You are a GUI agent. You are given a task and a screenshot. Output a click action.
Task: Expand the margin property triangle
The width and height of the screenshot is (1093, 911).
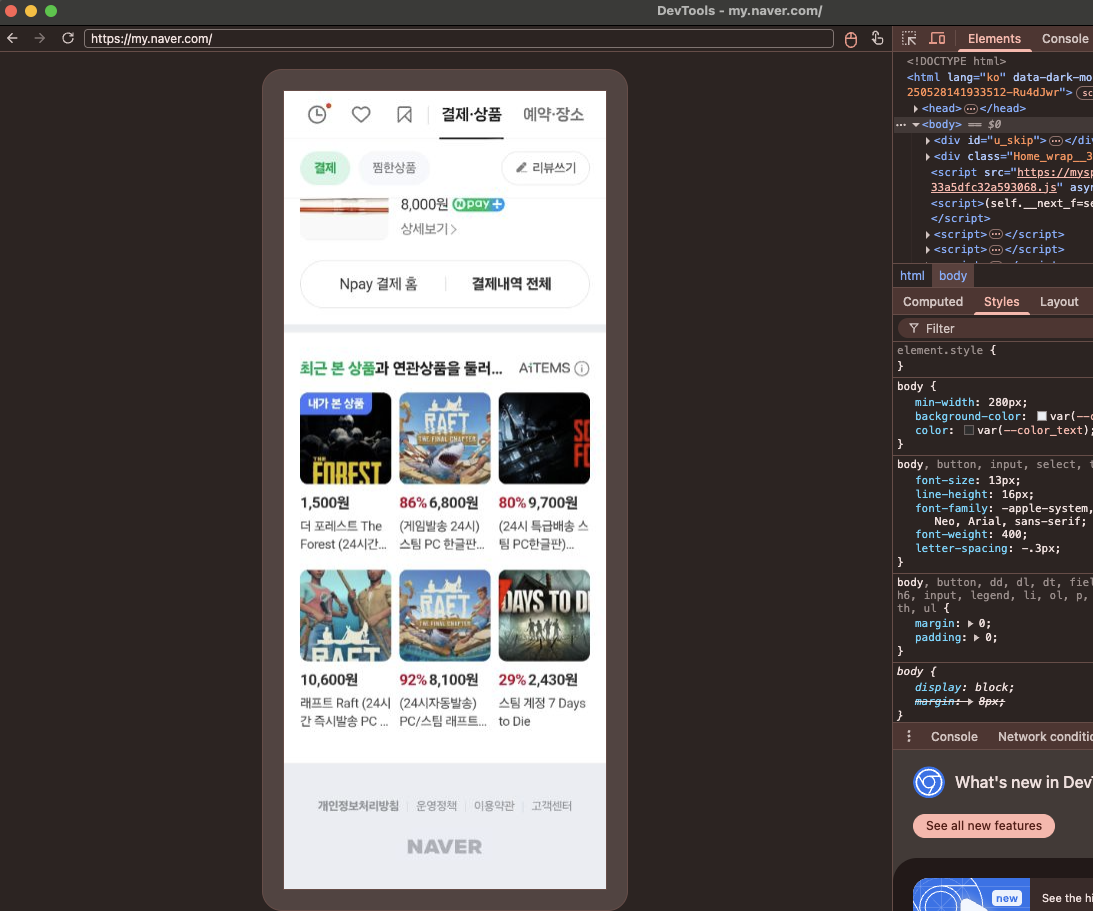pos(970,624)
